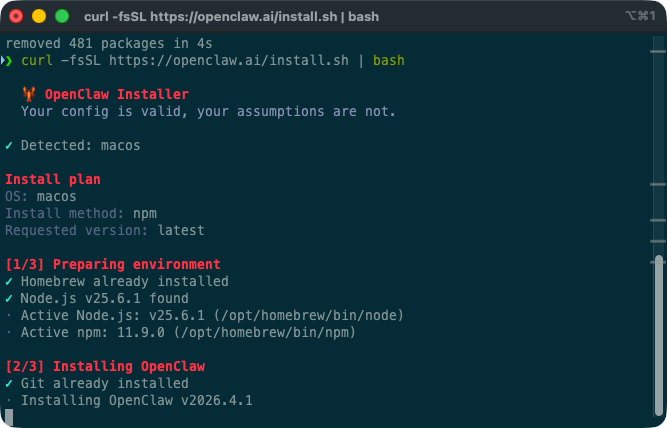Click the "[1/3] Preparing environment" heading
Viewport: 667px width, 428px height.
click(112, 264)
